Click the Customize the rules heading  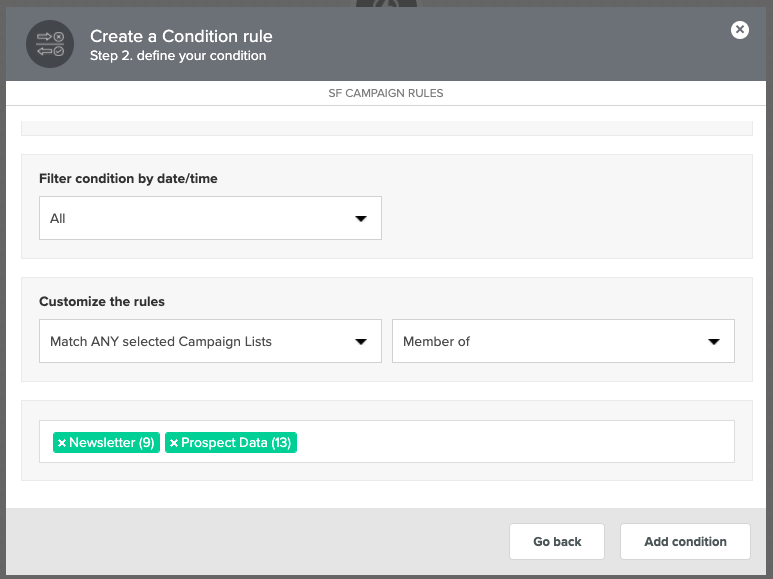102,301
